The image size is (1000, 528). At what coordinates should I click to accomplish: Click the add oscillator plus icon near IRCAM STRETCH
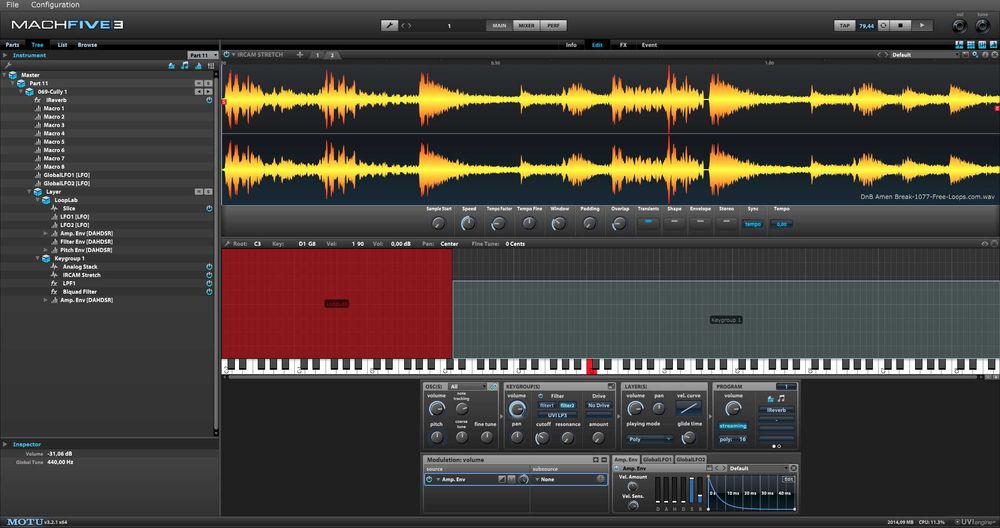coord(300,55)
